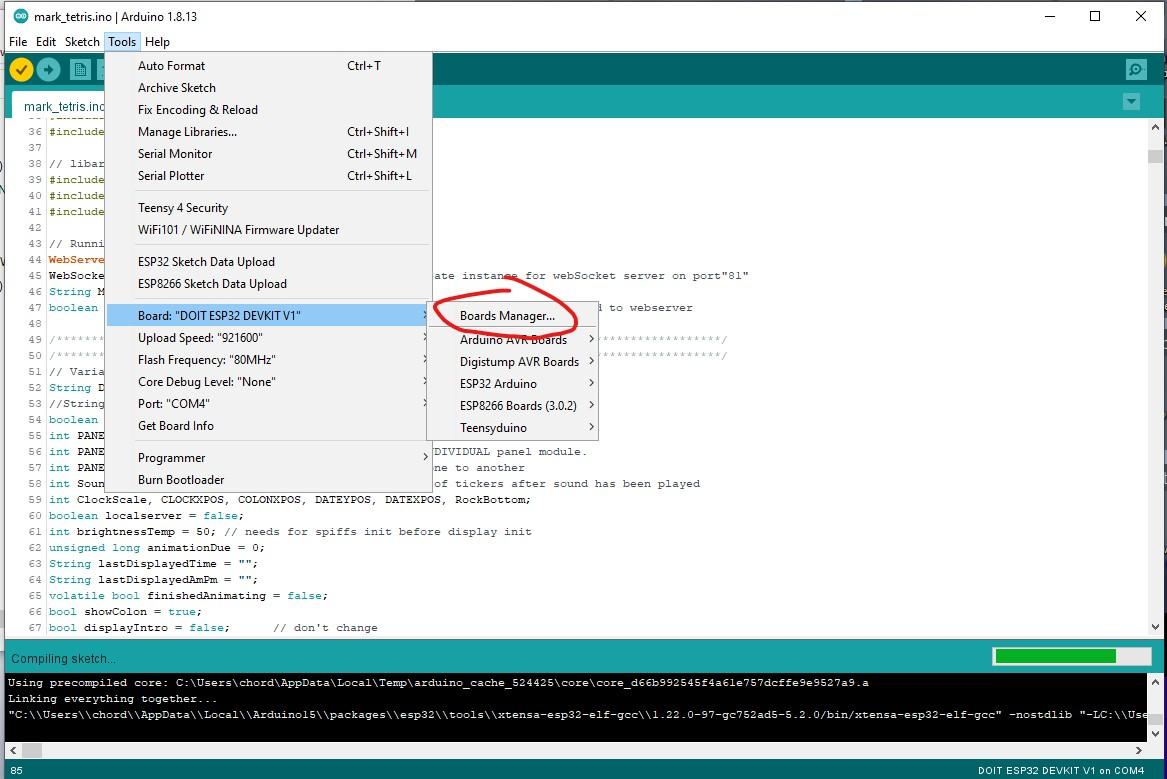This screenshot has width=1167, height=779.
Task: Choose Fix Encoding & Reload
Action: [269, 109]
